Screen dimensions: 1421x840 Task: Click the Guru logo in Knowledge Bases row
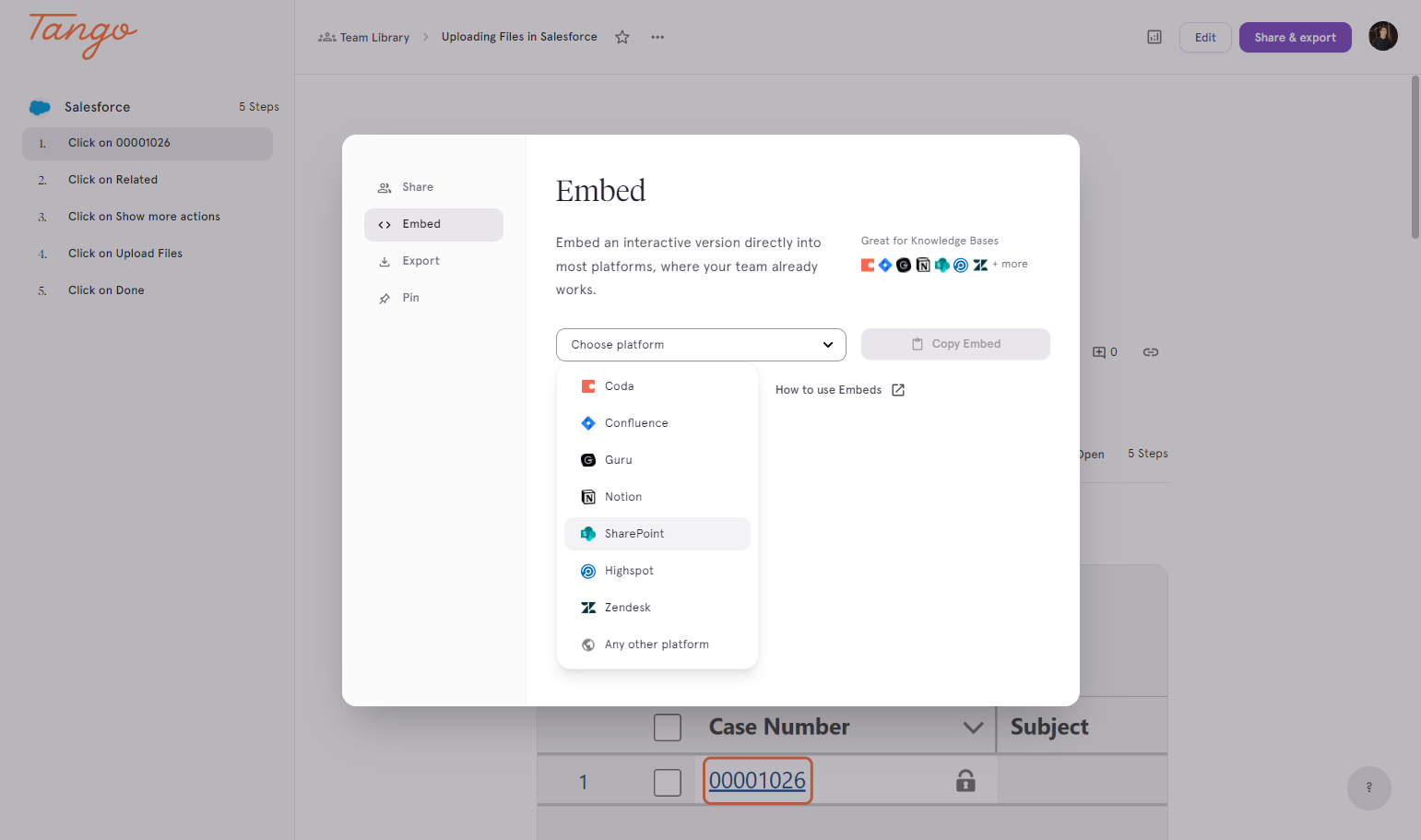pyautogui.click(x=904, y=265)
